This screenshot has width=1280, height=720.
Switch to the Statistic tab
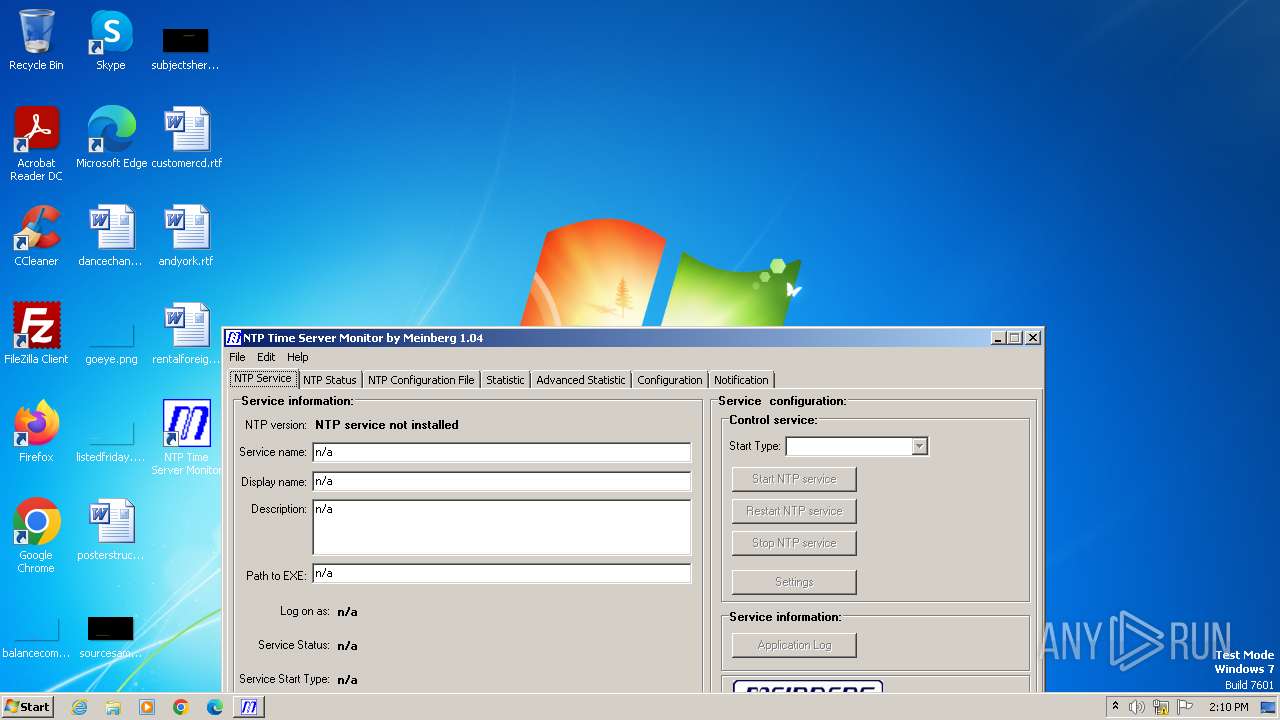tap(505, 380)
